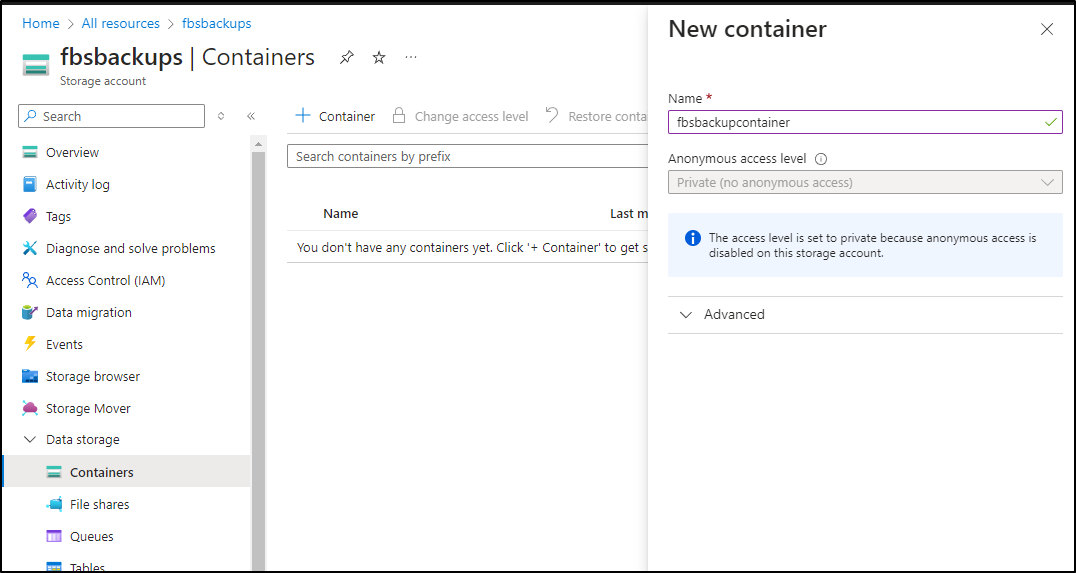Click the Containers icon in sidebar

[x=54, y=472]
